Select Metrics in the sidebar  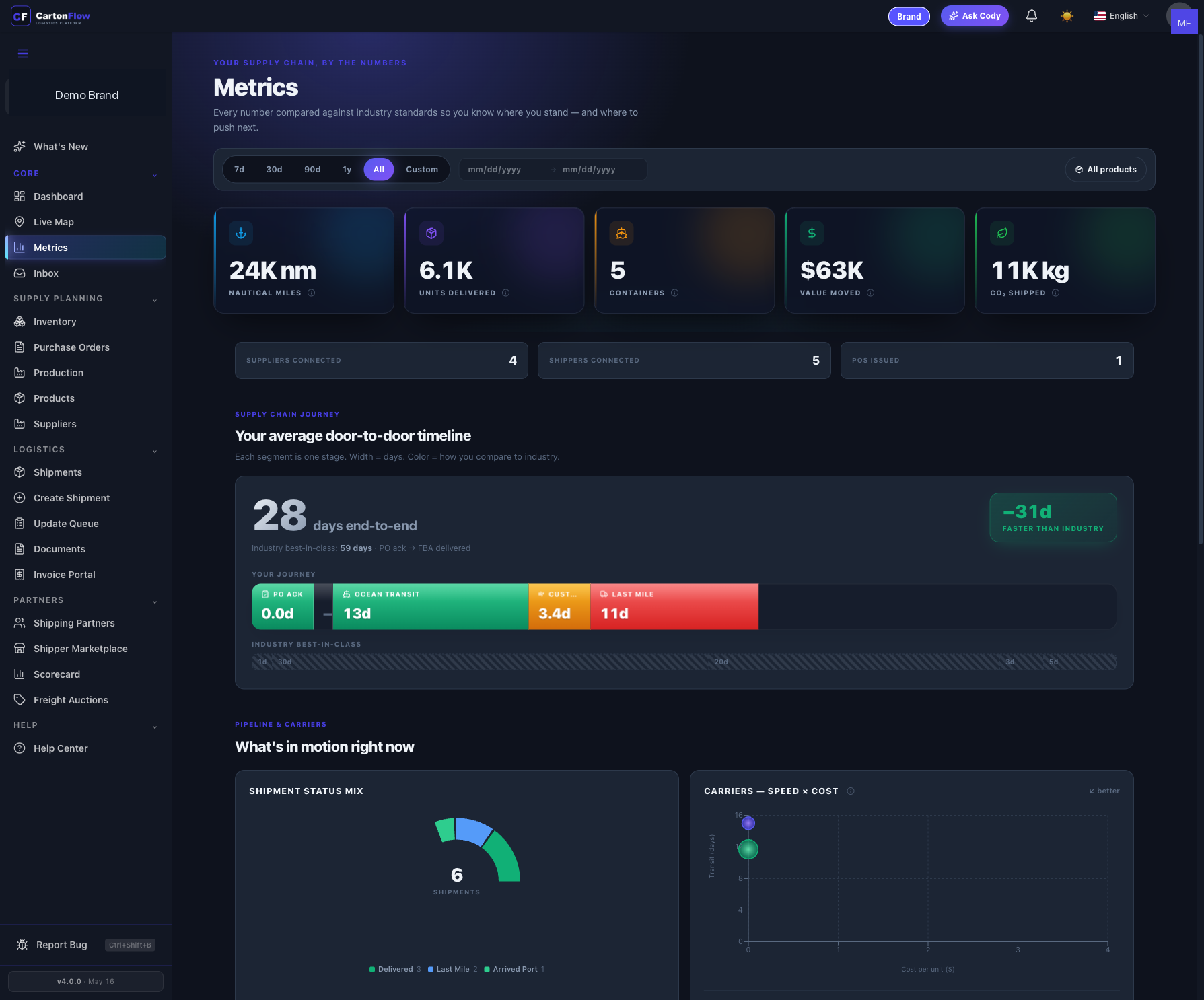85,248
